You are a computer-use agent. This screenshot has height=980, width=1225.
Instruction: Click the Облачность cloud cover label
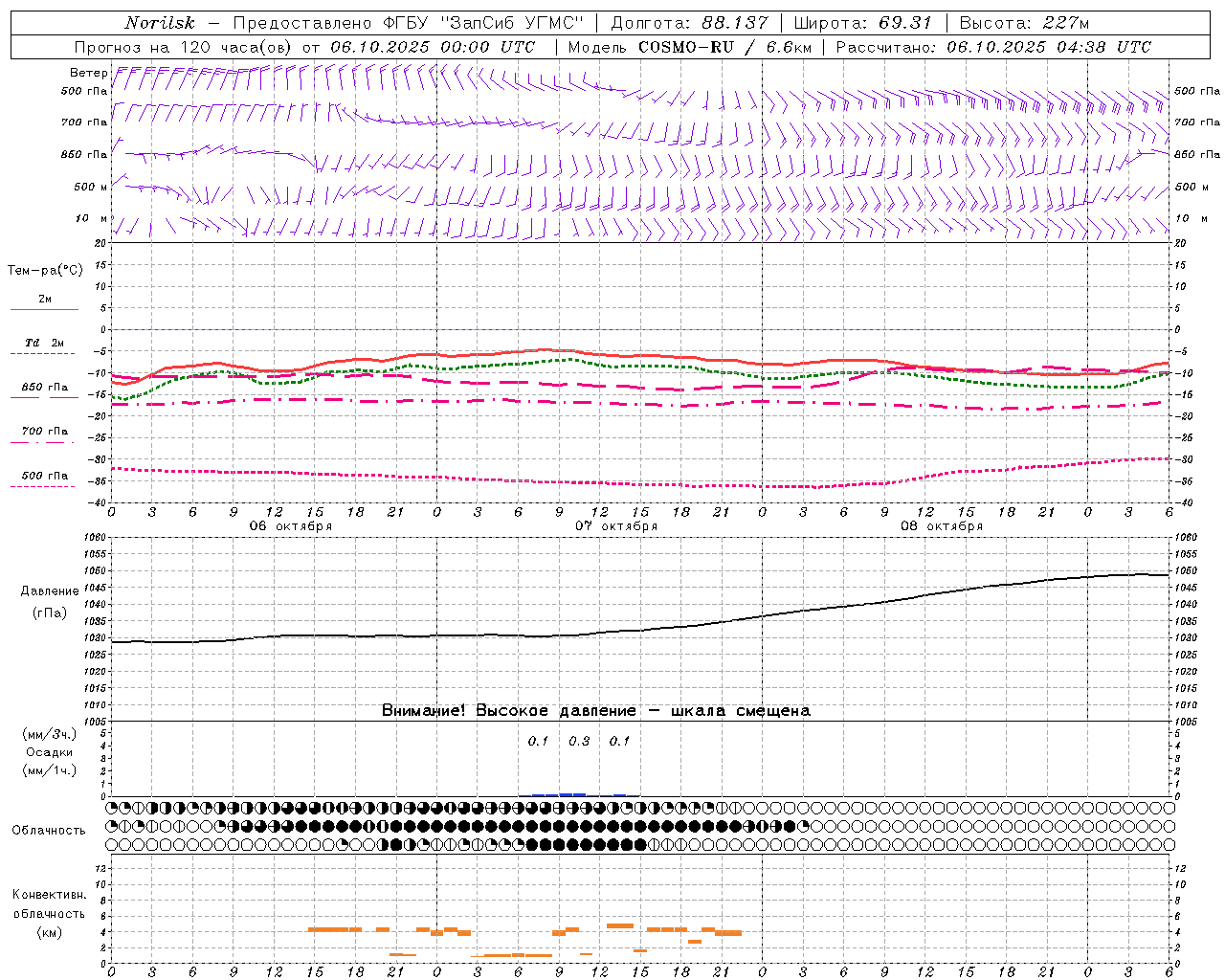point(49,831)
